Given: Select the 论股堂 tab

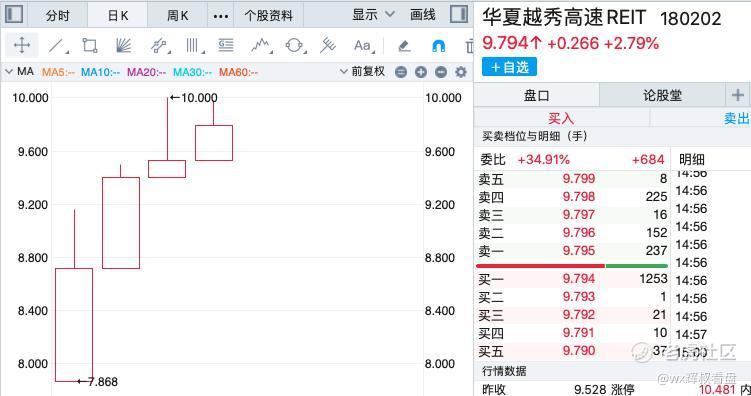Looking at the screenshot, I should [662, 95].
